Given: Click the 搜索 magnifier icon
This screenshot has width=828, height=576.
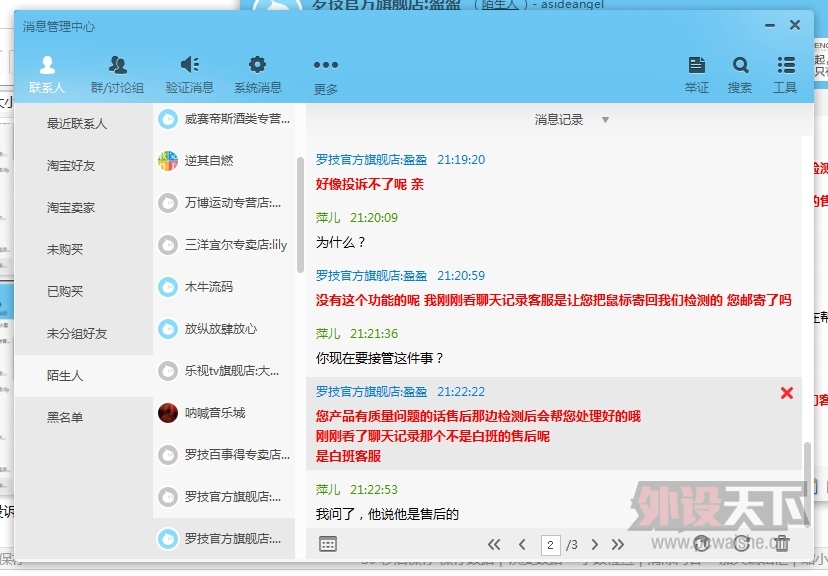Looking at the screenshot, I should pos(740,65).
